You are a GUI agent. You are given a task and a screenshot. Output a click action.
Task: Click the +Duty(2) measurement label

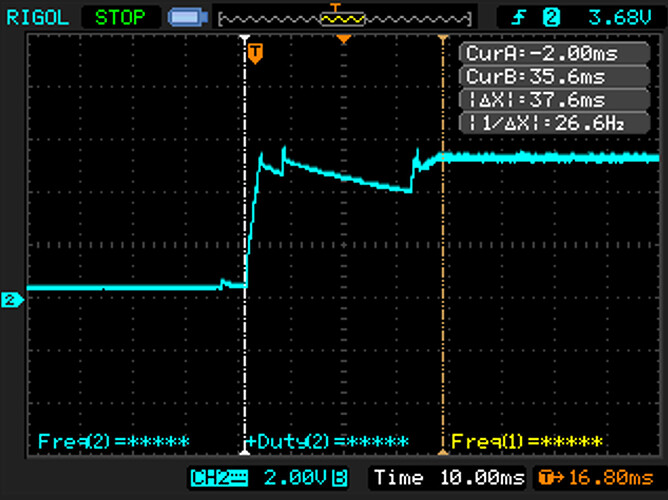(328, 441)
